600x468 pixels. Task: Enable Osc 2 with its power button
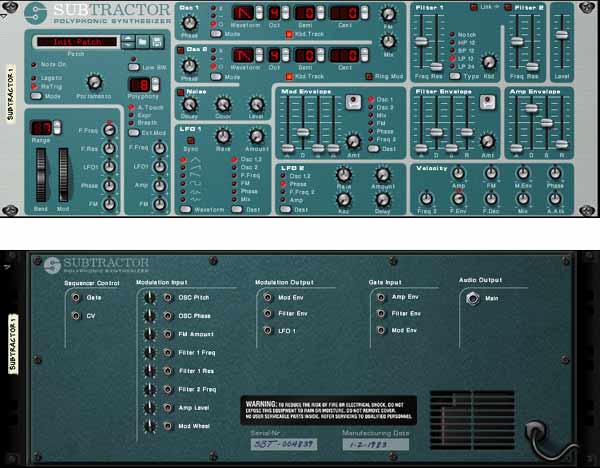pyautogui.click(x=181, y=50)
